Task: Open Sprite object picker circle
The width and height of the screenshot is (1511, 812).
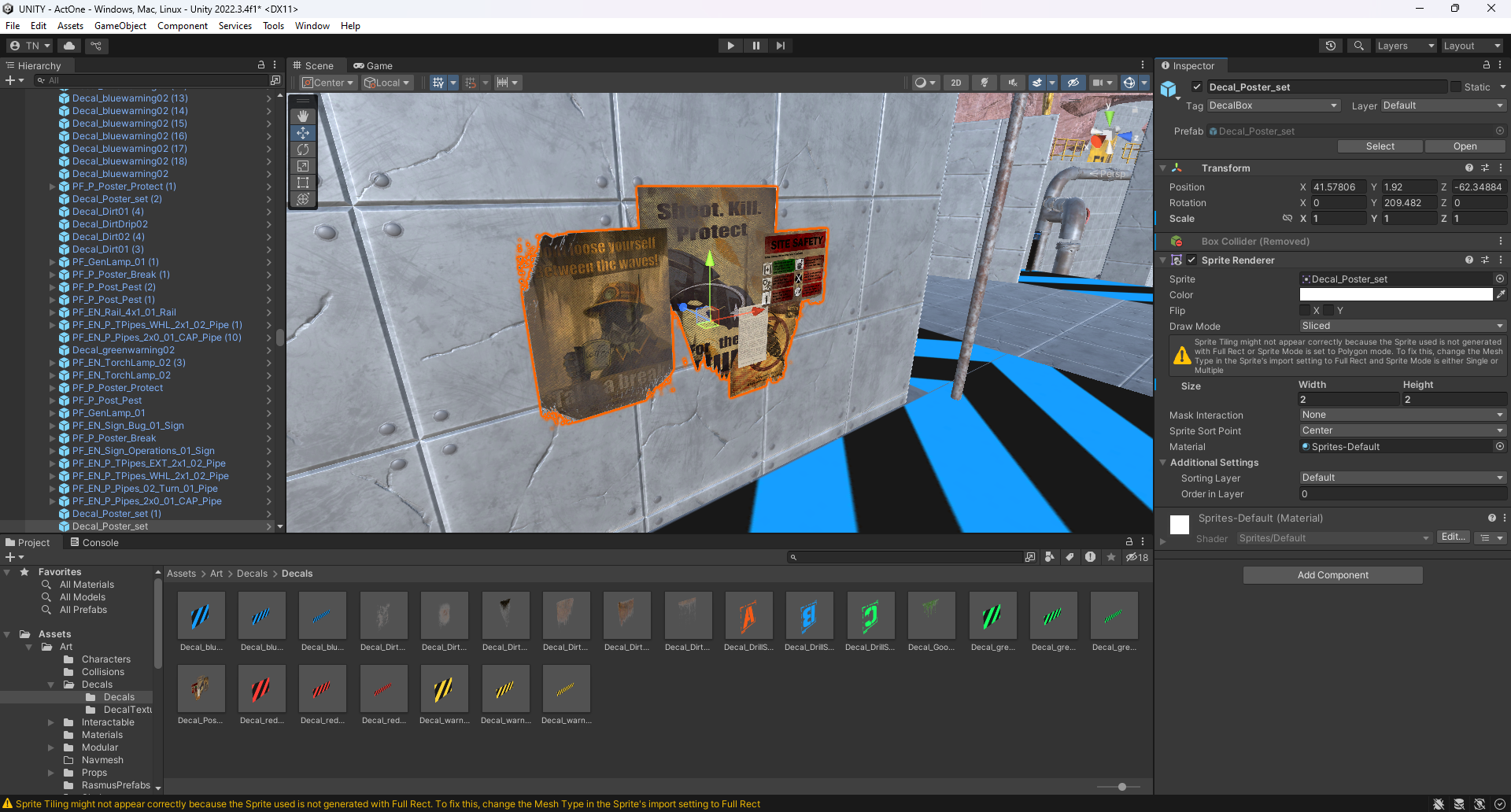Action: click(1500, 279)
